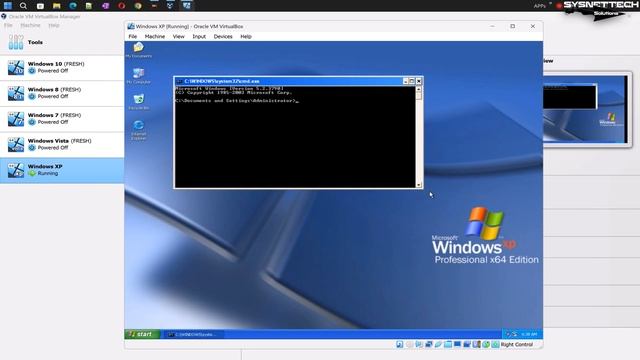Select Windows Vista (FRESH) VM in the list
Screen dimensions: 640x360
[x=62, y=144]
